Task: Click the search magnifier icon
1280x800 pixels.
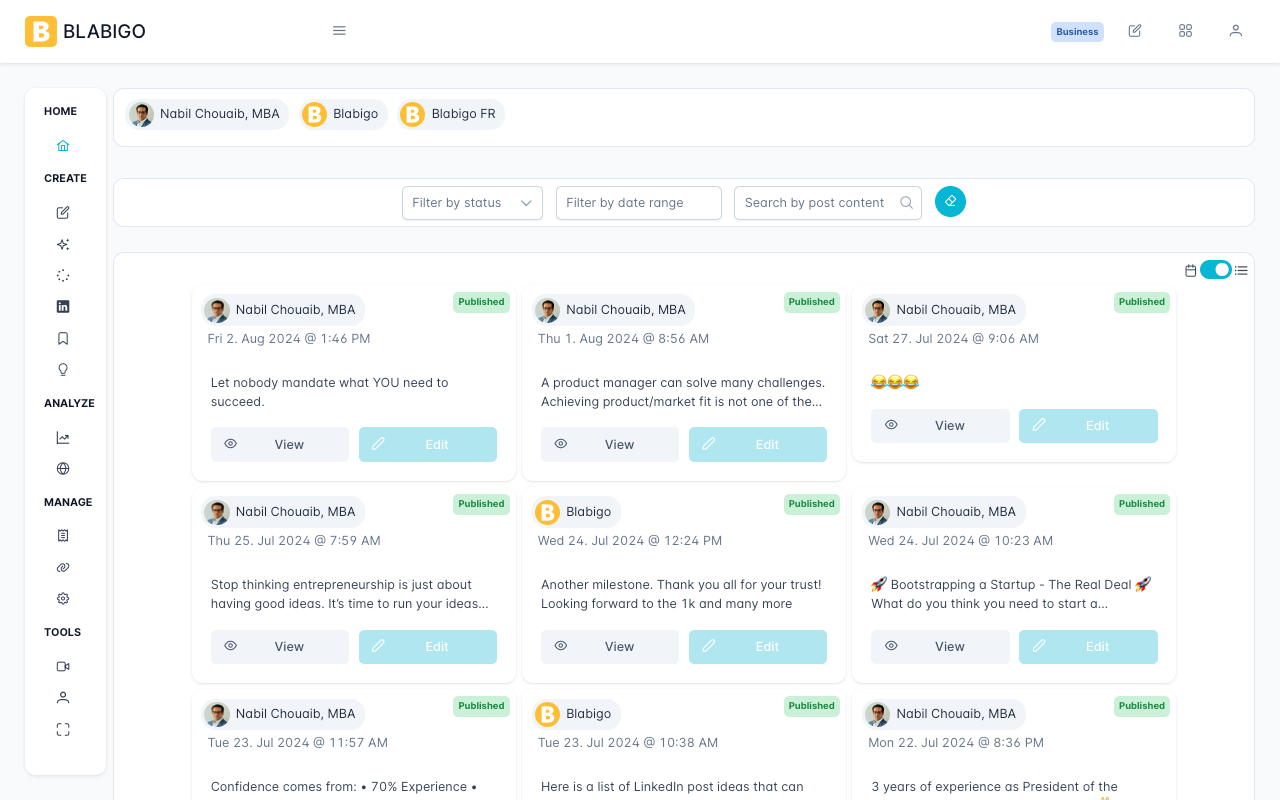Action: click(x=906, y=203)
